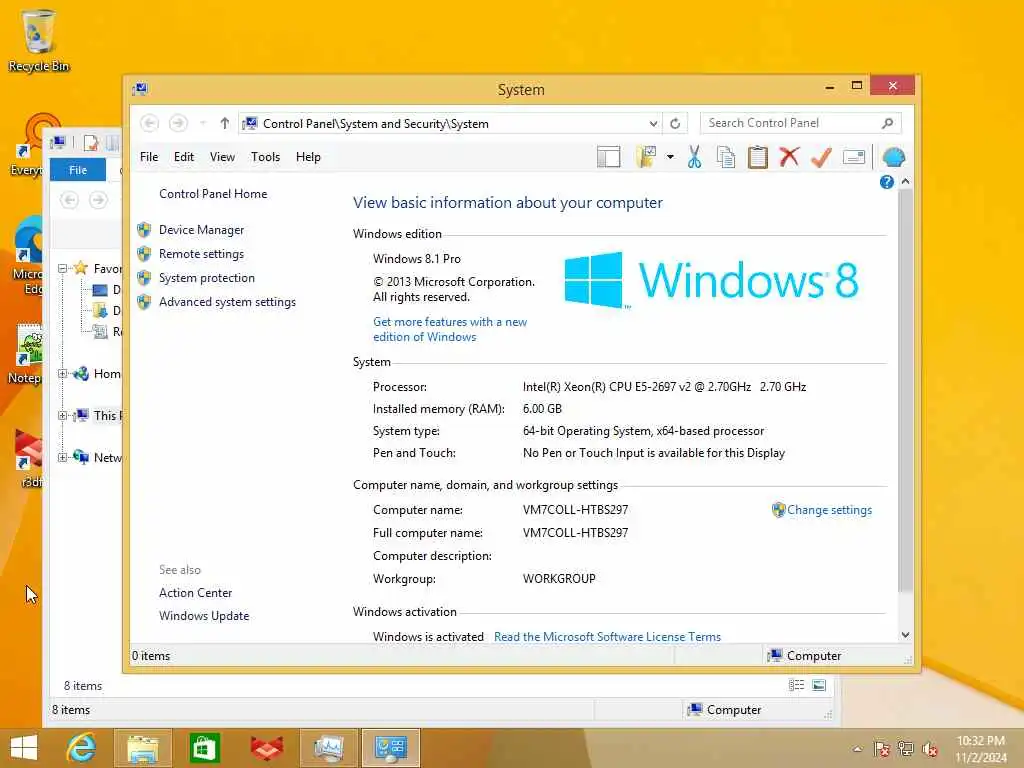1024x768 pixels.
Task: Open File Explorer from taskbar
Action: point(142,748)
